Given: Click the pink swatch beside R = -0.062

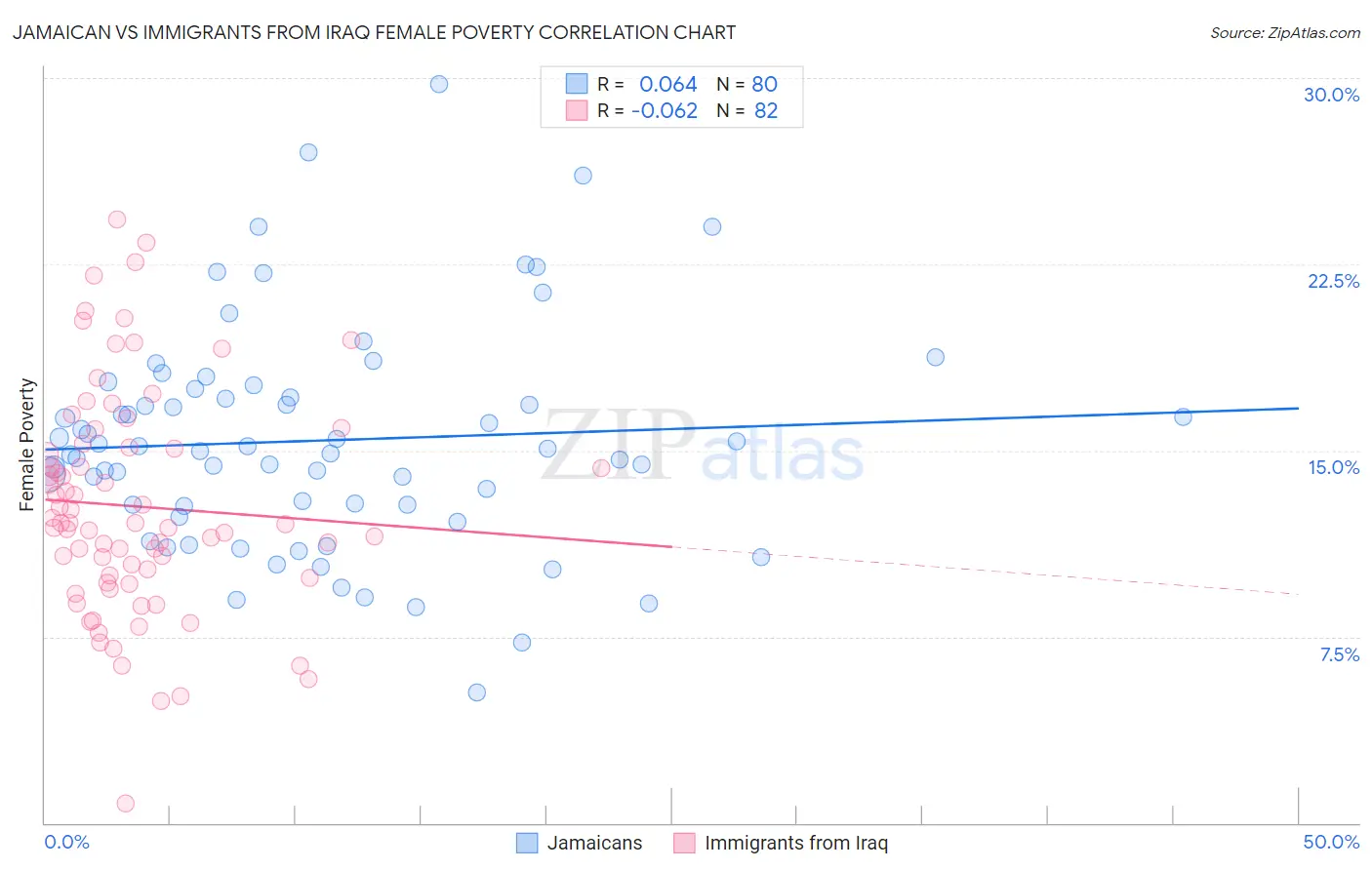Looking at the screenshot, I should coord(577,110).
